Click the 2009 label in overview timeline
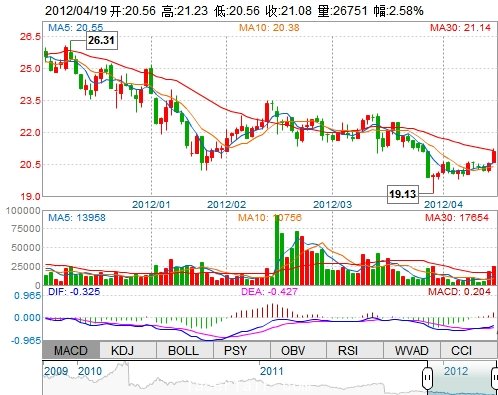This screenshot has height=395, width=498. 56,371
